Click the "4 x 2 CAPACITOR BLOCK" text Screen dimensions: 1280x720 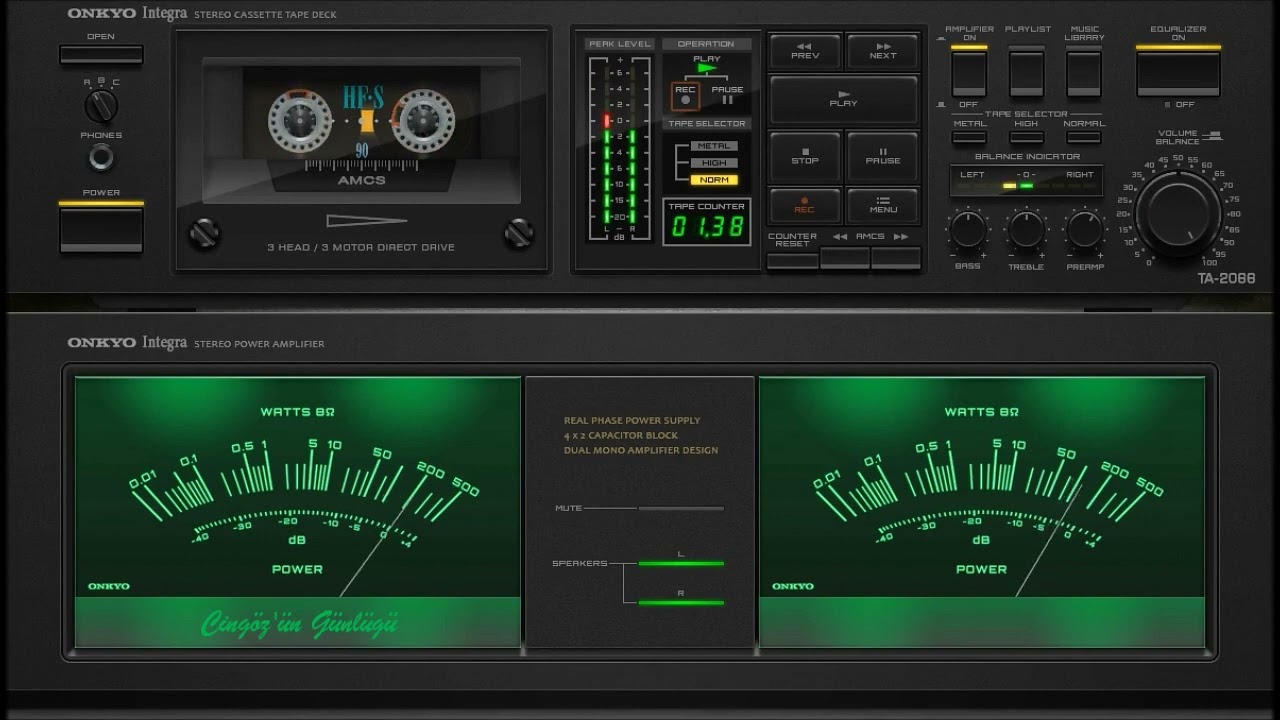pos(620,436)
